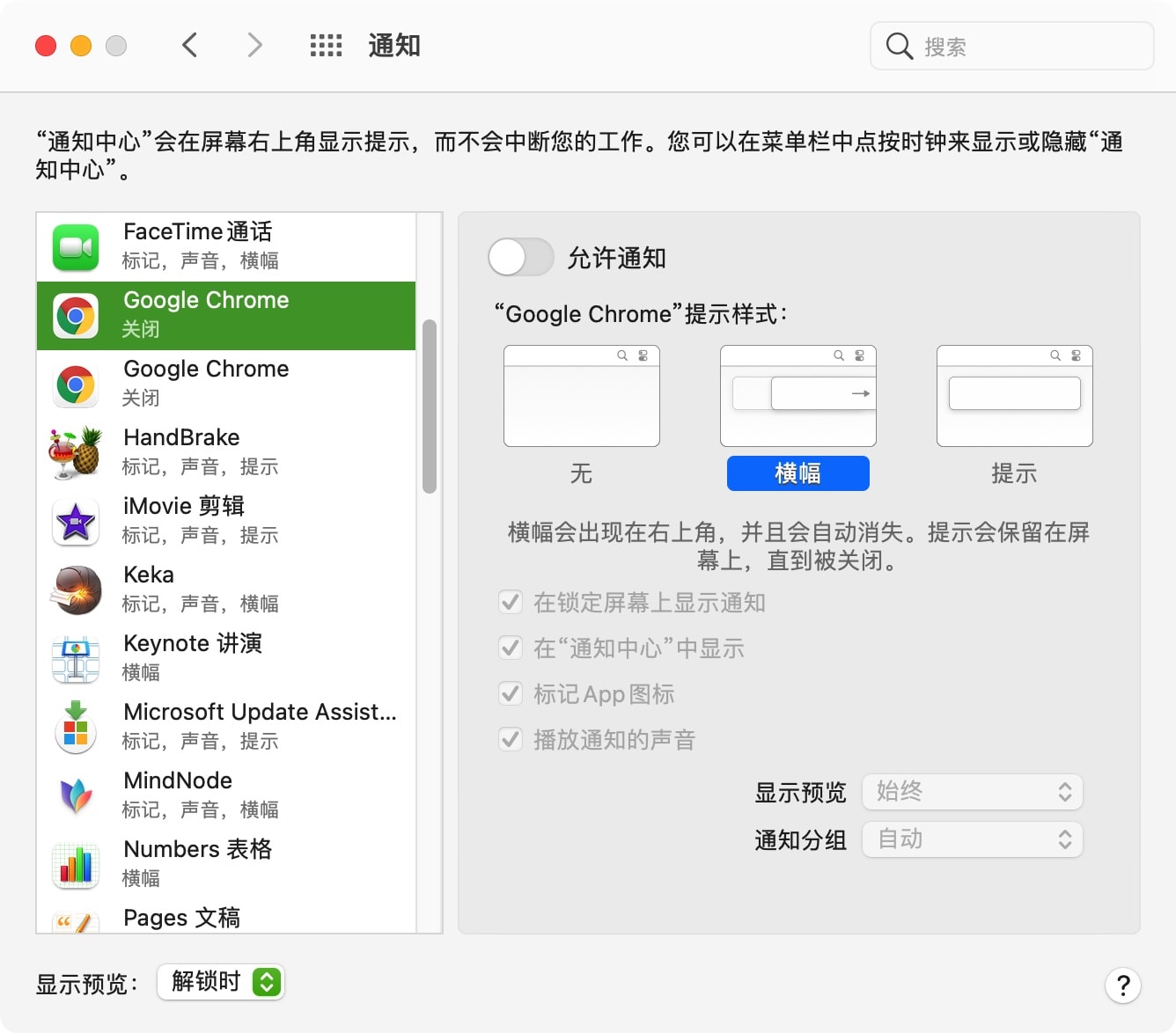Select the iMovie 剪辑 row

[226, 522]
